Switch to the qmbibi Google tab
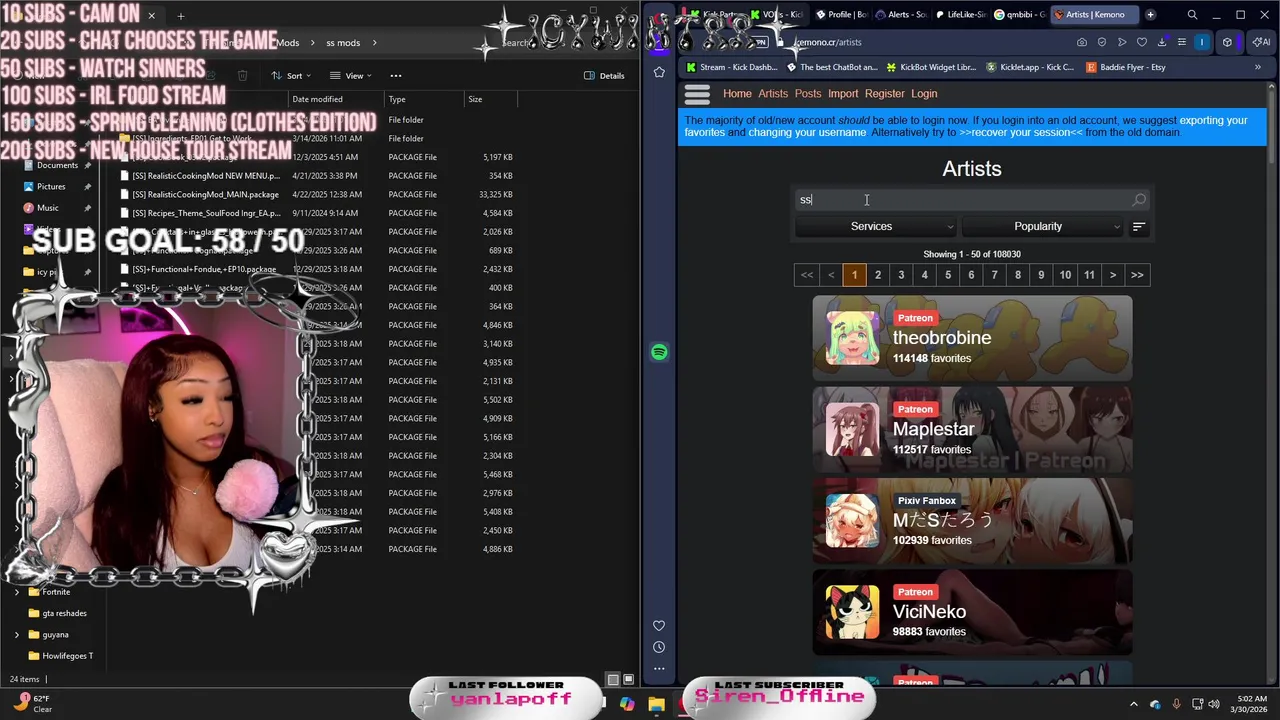The width and height of the screenshot is (1280, 720). point(1020,15)
